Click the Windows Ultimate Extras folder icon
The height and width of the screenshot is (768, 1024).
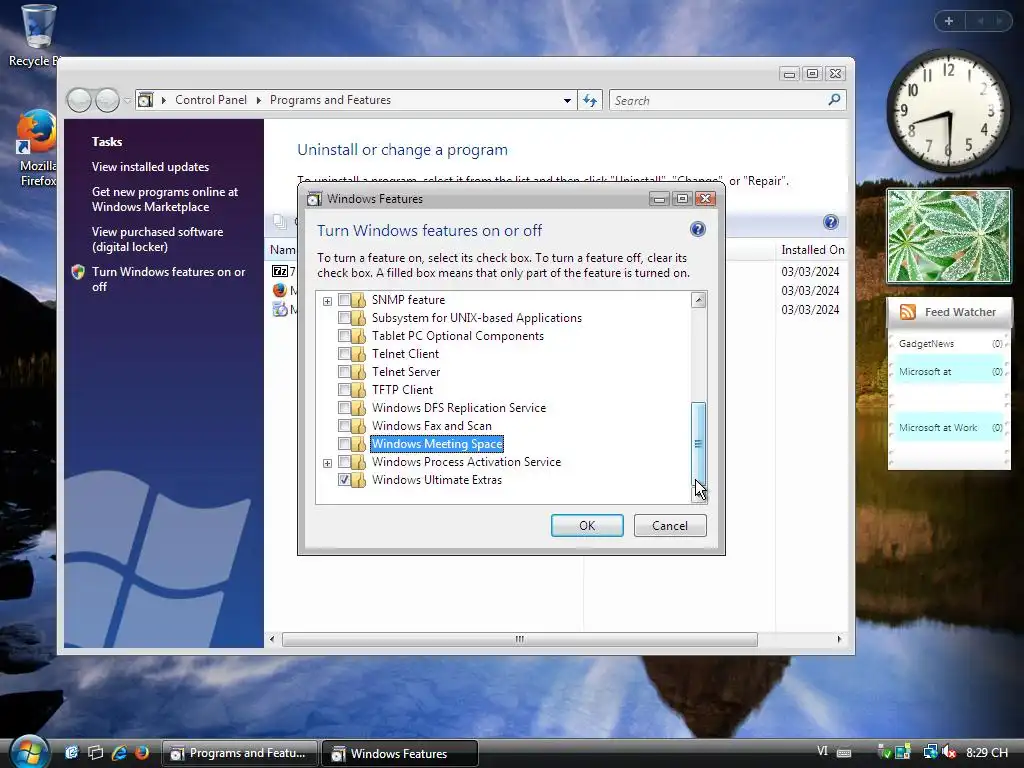pos(358,480)
